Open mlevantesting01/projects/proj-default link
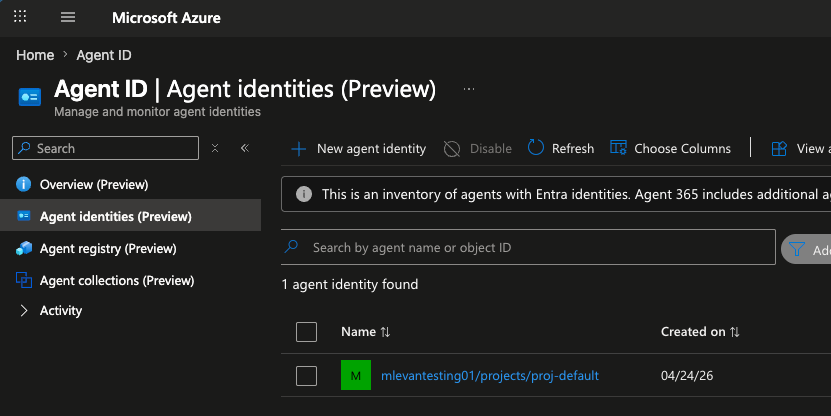 490,376
